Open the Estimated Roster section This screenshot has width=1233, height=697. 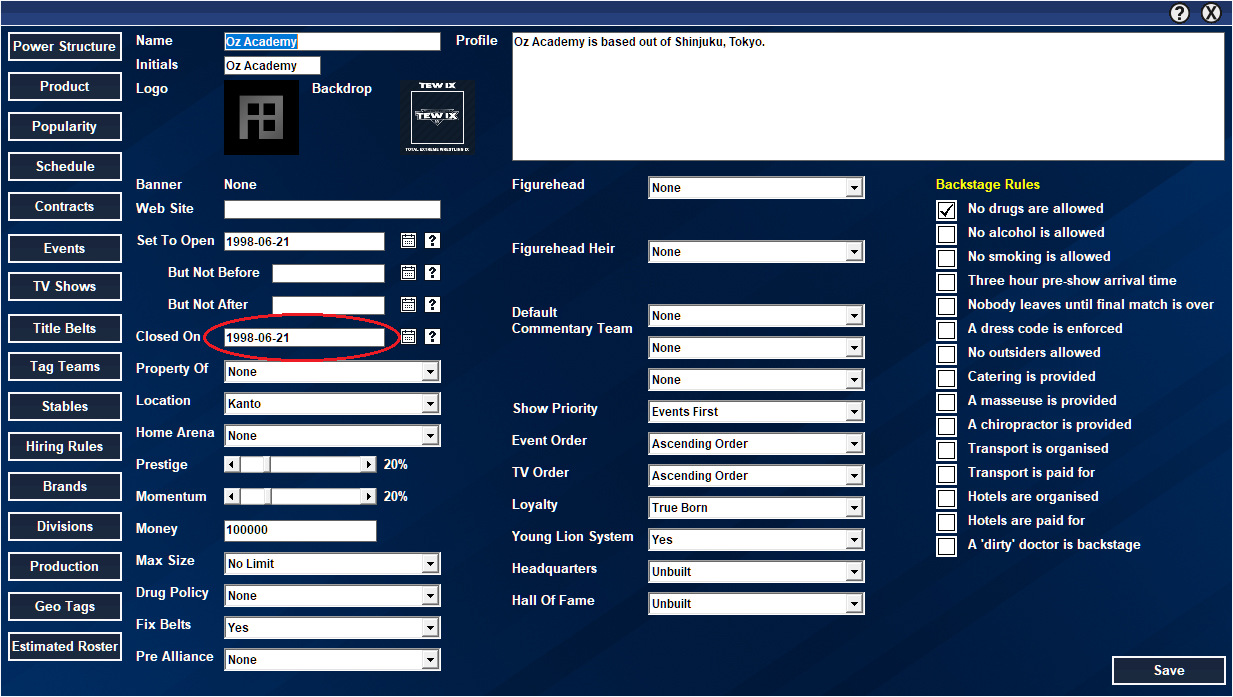coord(65,647)
